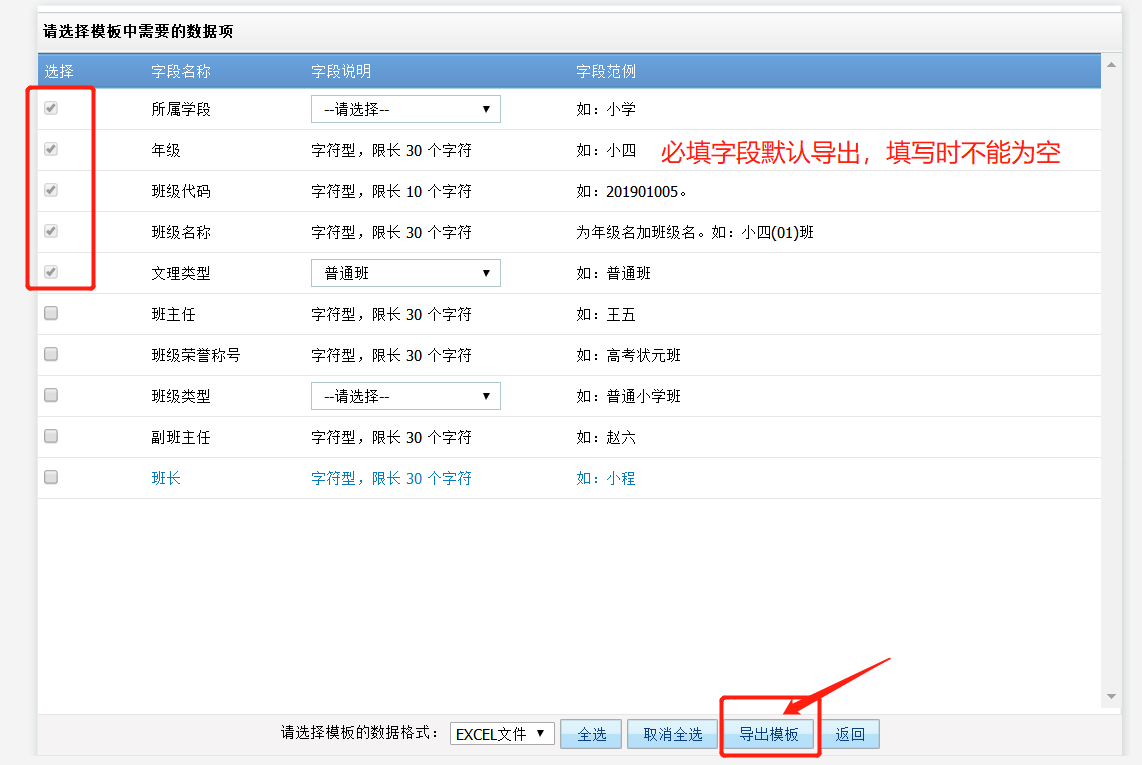Image resolution: width=1142 pixels, height=765 pixels.
Task: Enable the 班级荣誉称号 field checkbox
Action: tap(50, 354)
